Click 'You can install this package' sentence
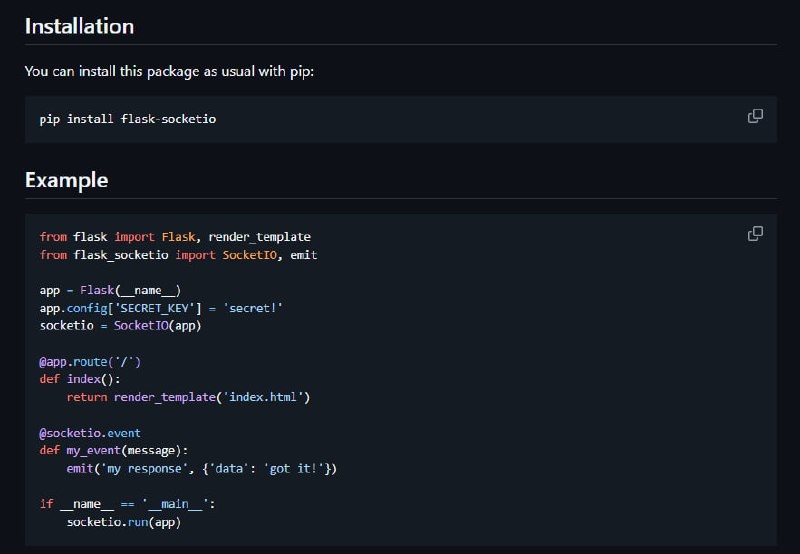 click(169, 71)
